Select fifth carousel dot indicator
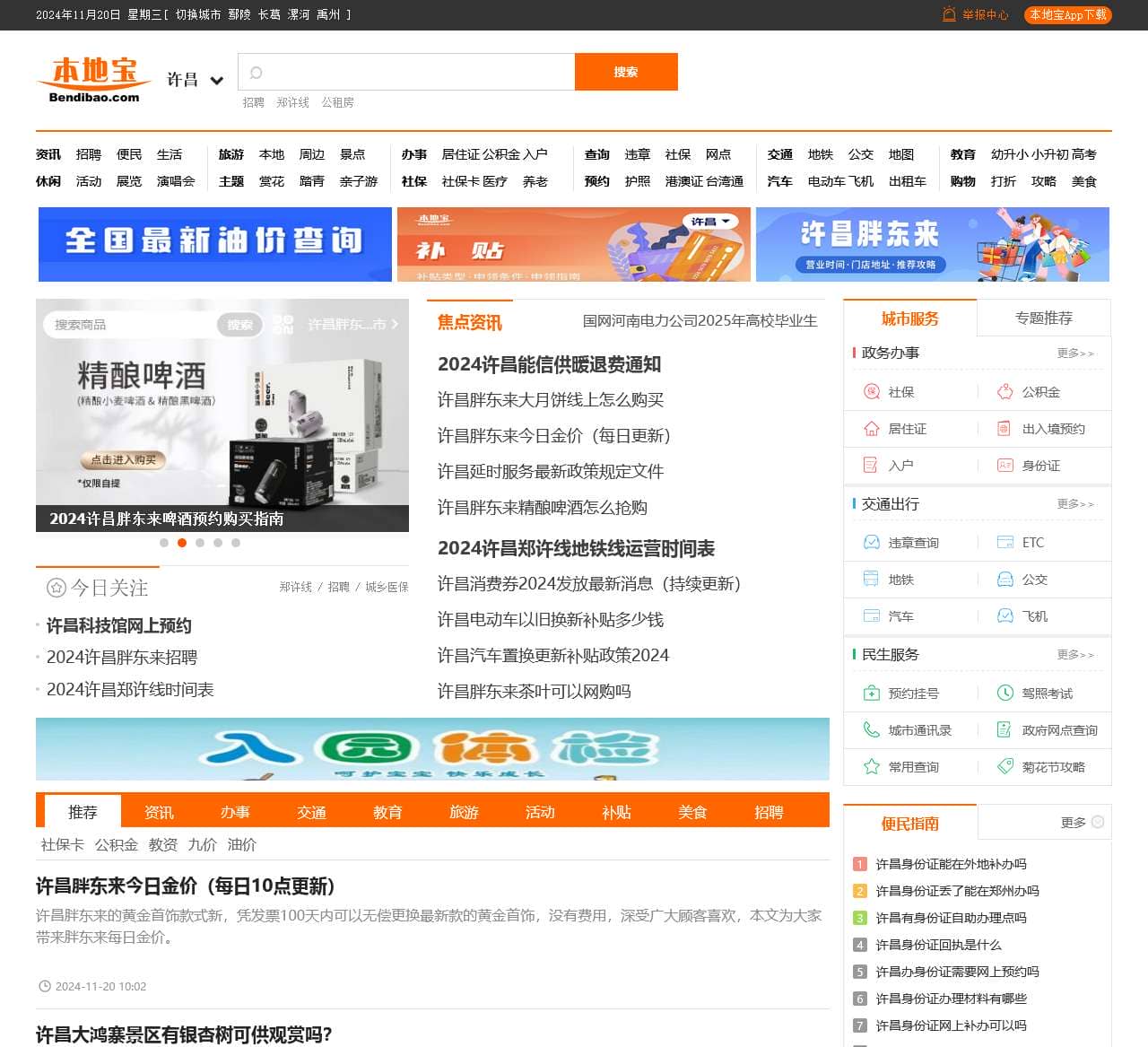1148x1047 pixels. (x=236, y=543)
